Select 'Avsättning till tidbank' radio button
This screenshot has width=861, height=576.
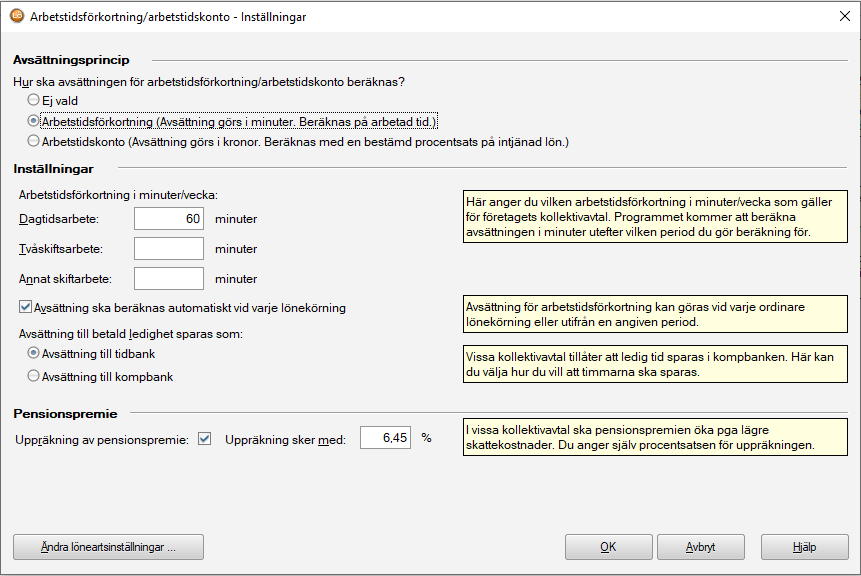coord(34,354)
